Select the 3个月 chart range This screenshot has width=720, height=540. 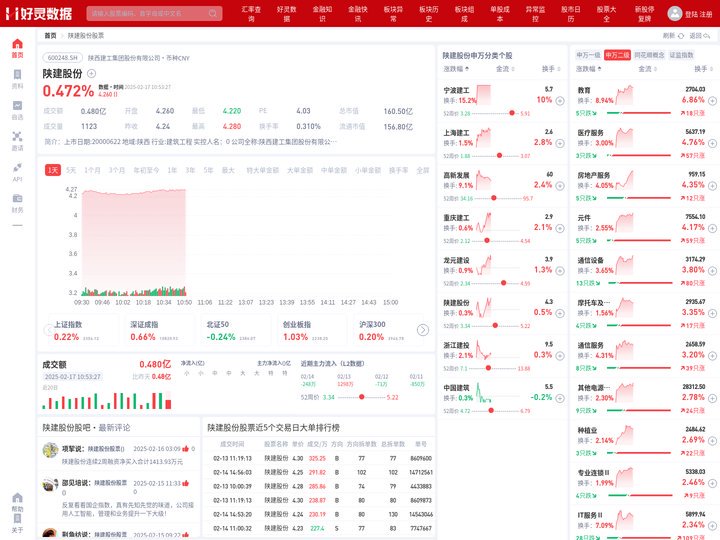click(x=117, y=170)
